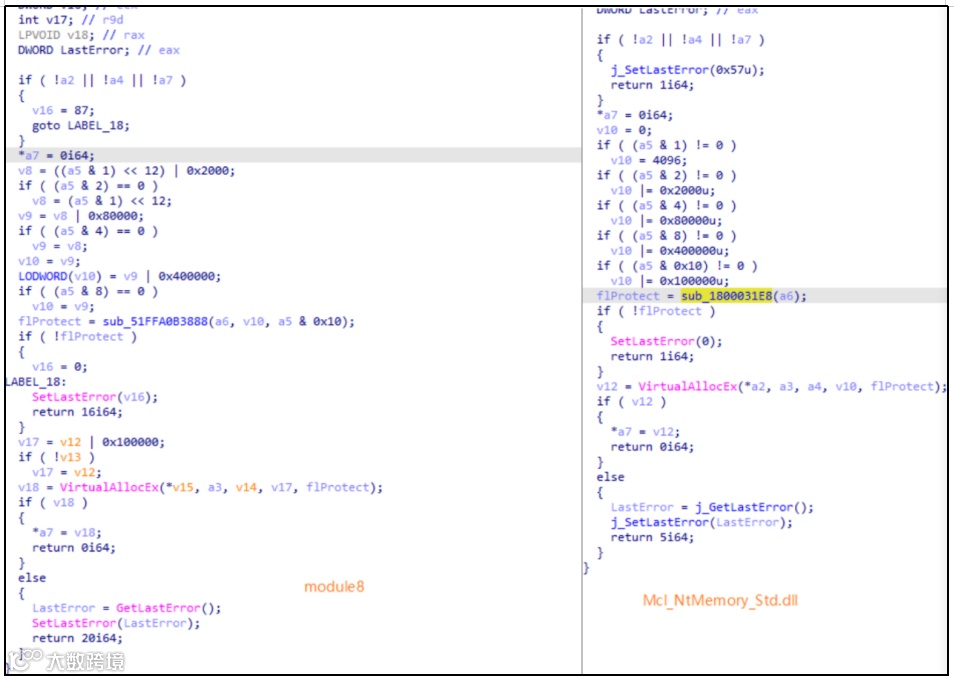Screen dimensions: 954x679
Task: Select the 'v16 = 0;' assignment
Action: (60, 367)
